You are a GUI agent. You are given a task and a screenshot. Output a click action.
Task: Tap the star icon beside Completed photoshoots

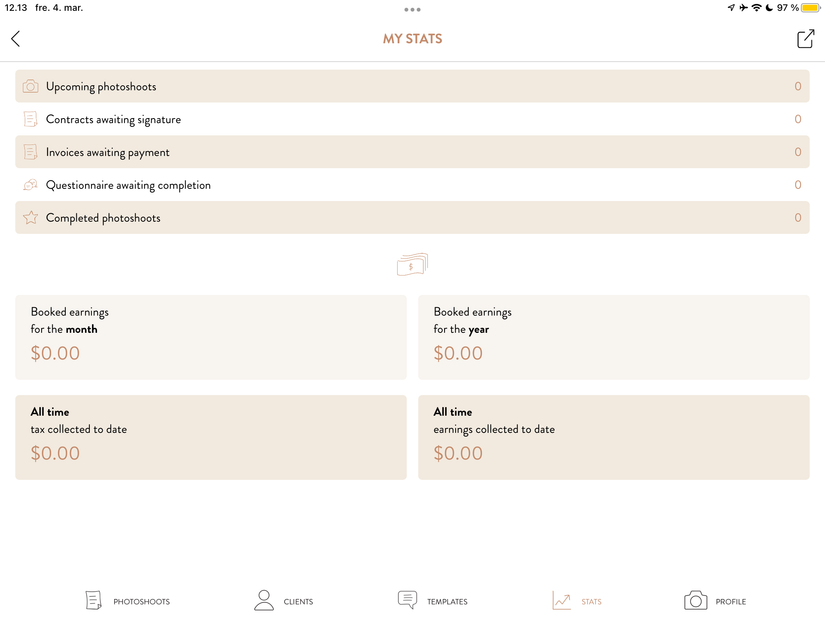(30, 218)
